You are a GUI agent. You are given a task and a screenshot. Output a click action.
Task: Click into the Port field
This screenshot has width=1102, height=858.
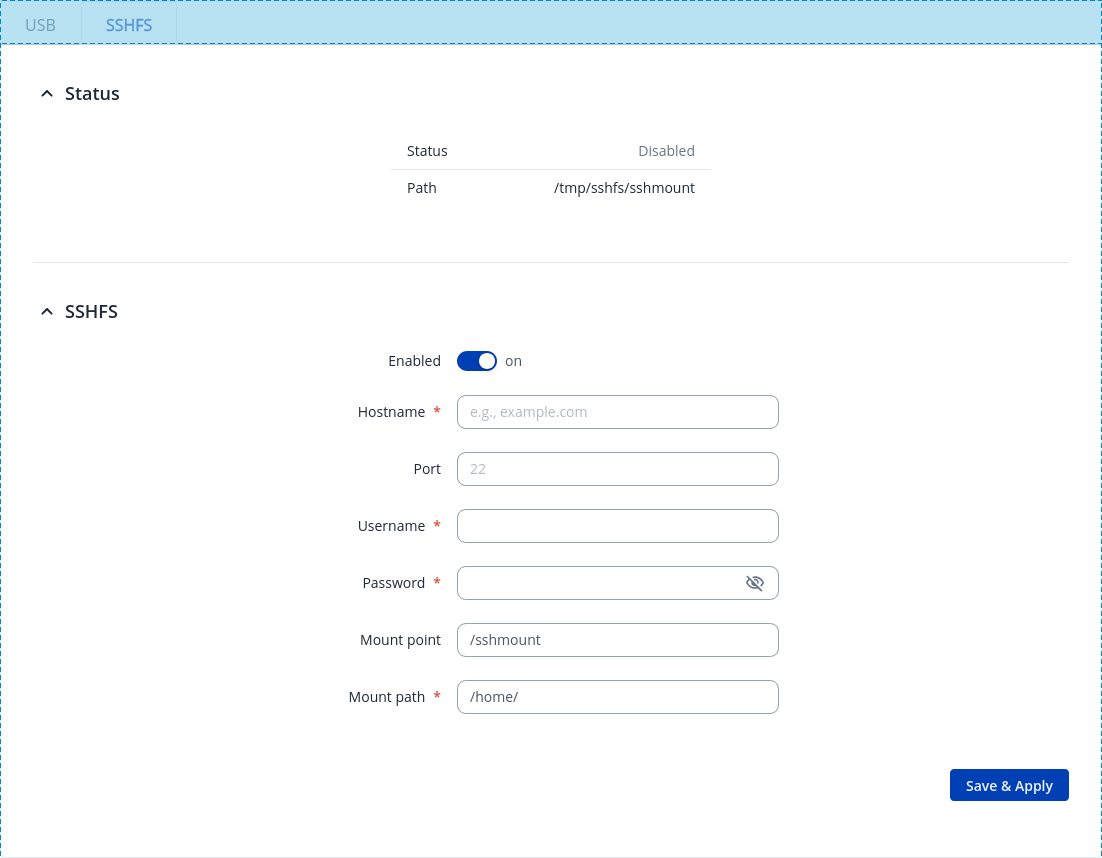(617, 469)
